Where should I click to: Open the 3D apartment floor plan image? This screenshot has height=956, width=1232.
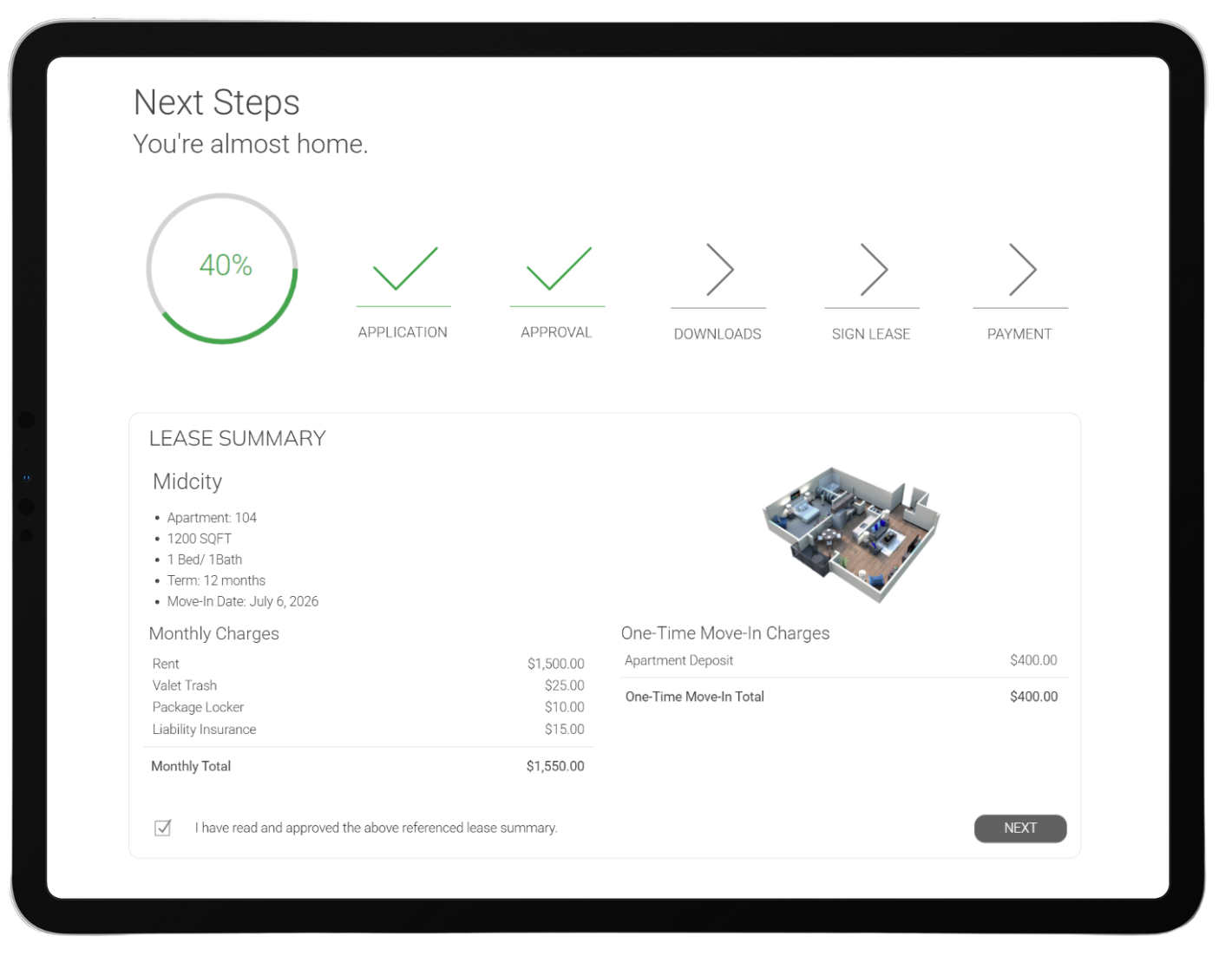click(851, 533)
